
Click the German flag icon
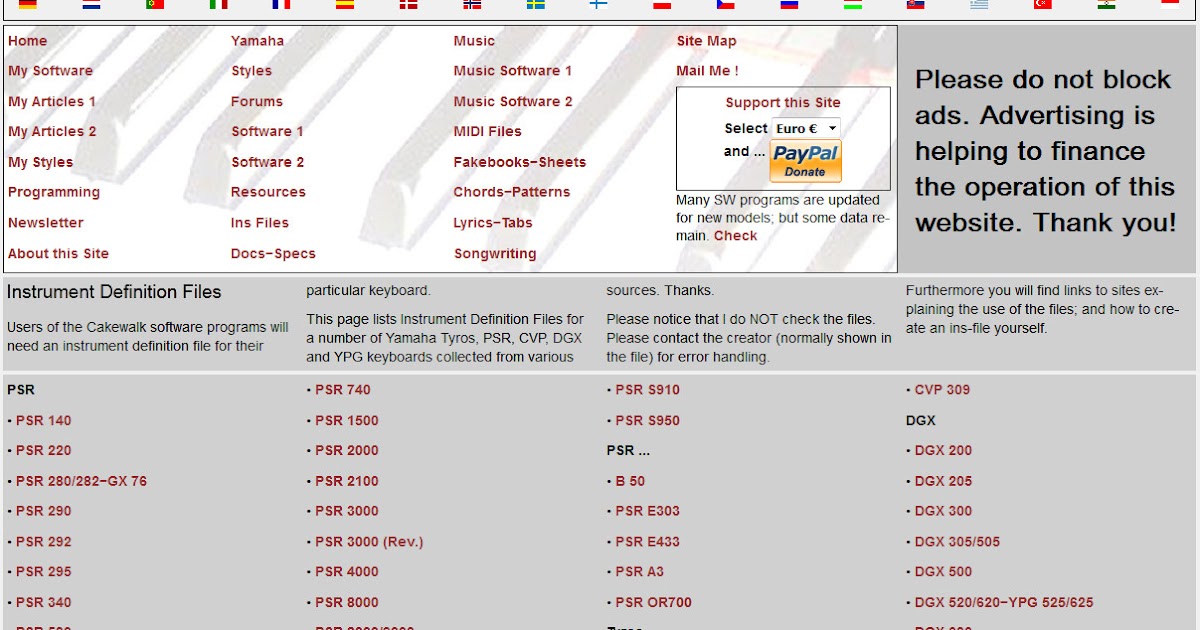28,4
